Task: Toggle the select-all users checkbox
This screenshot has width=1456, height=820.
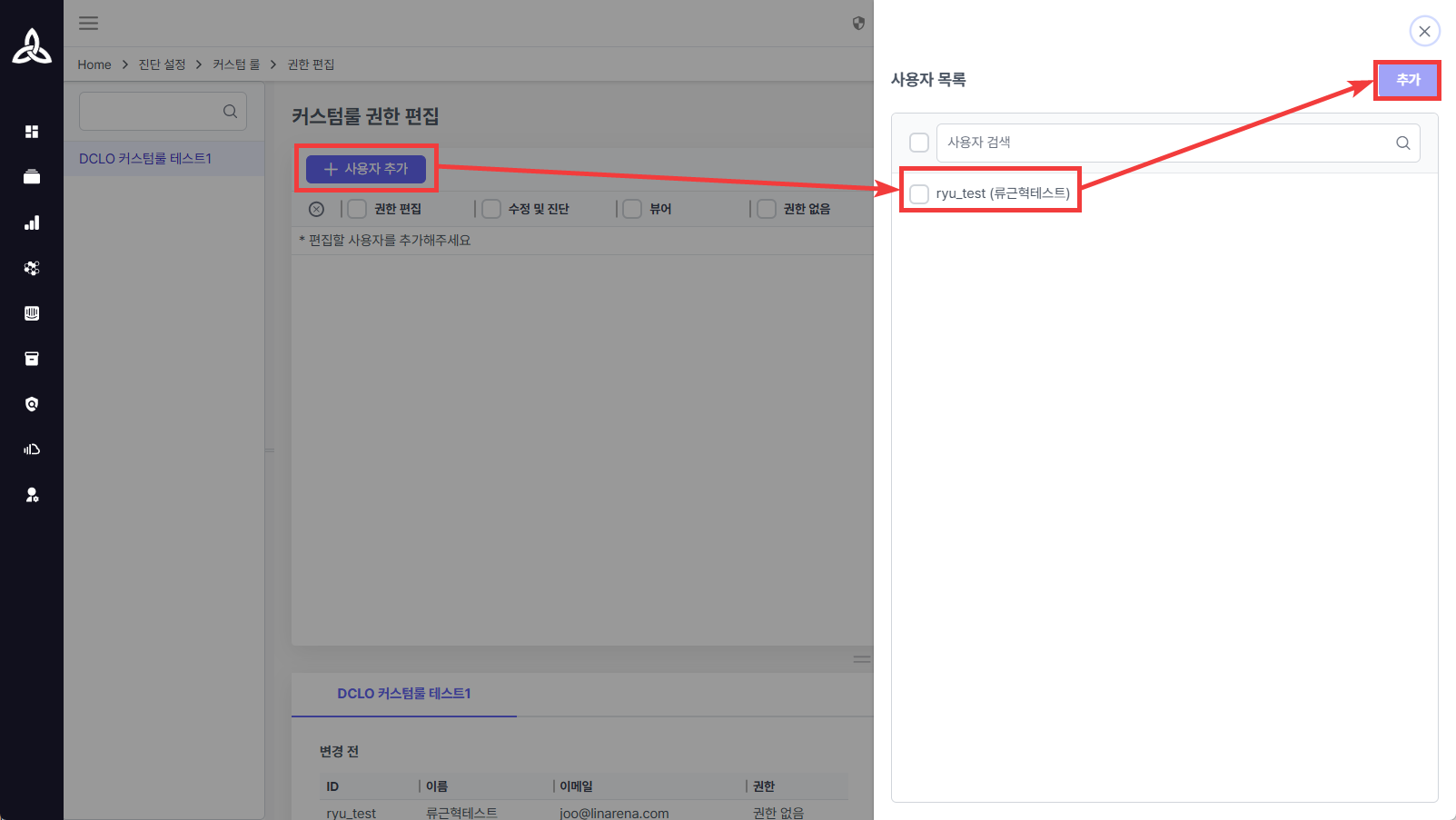Action: pos(919,143)
